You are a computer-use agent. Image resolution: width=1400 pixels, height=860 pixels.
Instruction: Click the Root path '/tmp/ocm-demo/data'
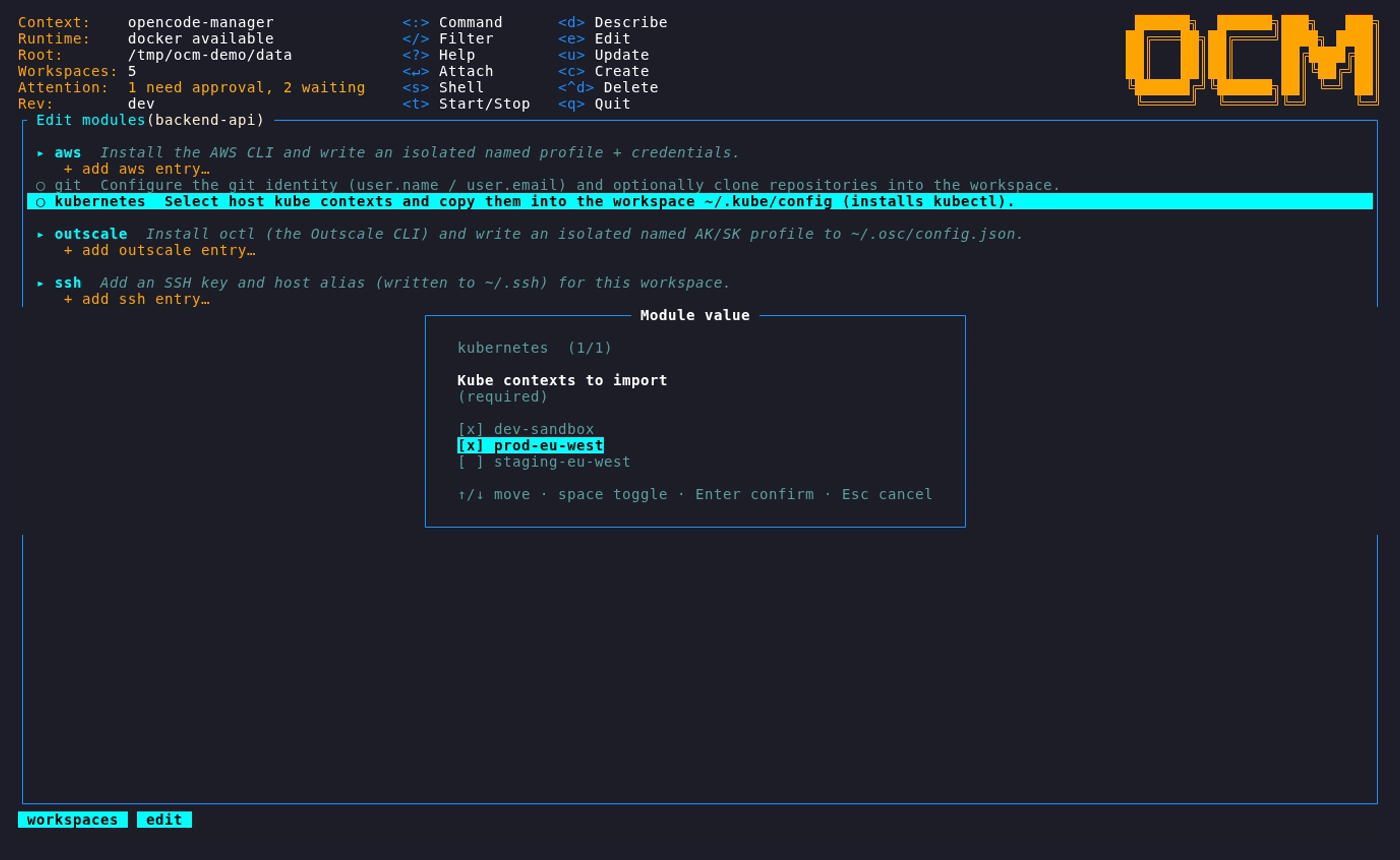(x=210, y=55)
